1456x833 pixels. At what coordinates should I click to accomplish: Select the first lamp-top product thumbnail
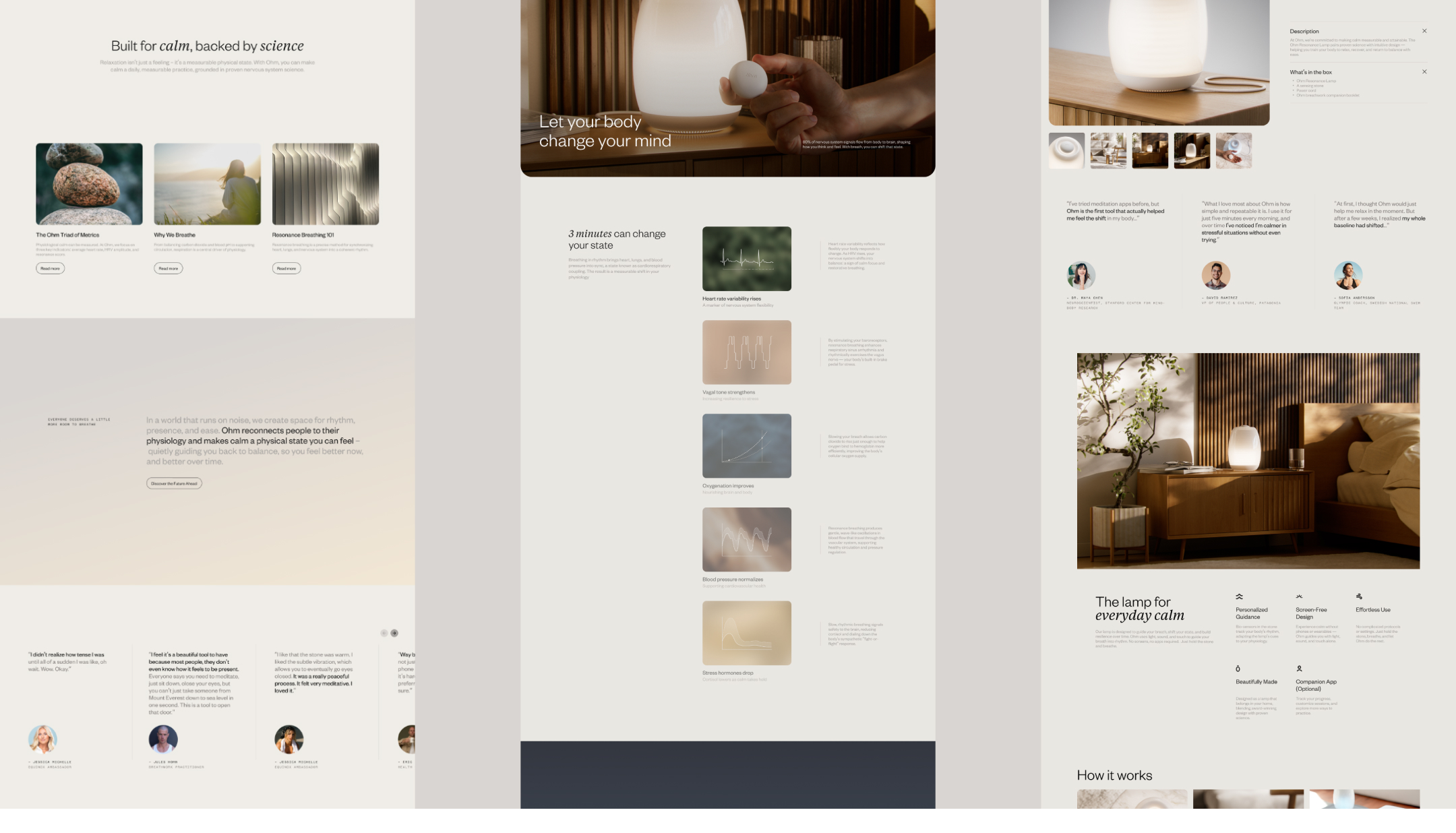click(1066, 150)
